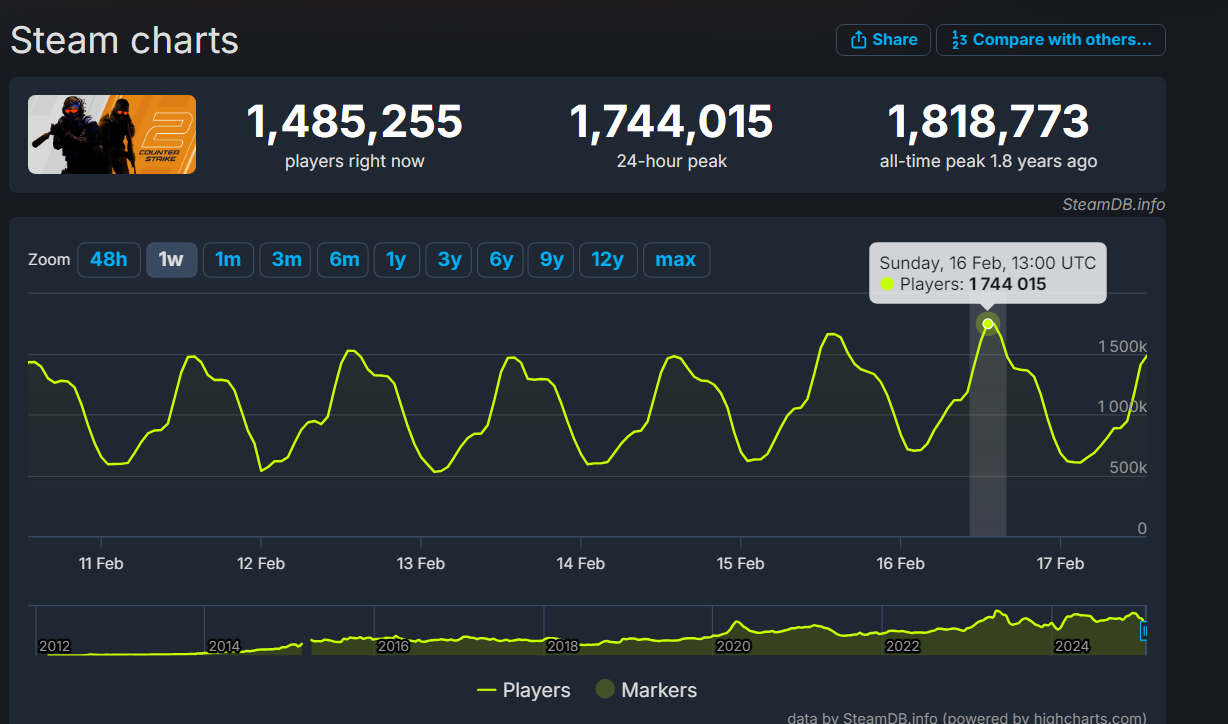Set chart zoom to 3m

click(x=286, y=260)
